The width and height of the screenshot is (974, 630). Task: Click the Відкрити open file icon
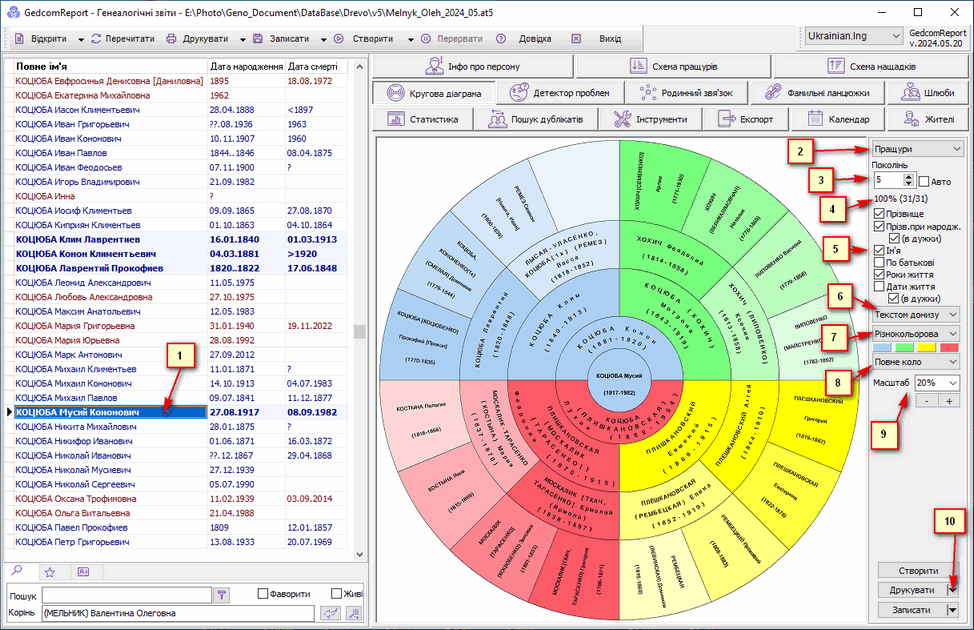pyautogui.click(x=19, y=39)
